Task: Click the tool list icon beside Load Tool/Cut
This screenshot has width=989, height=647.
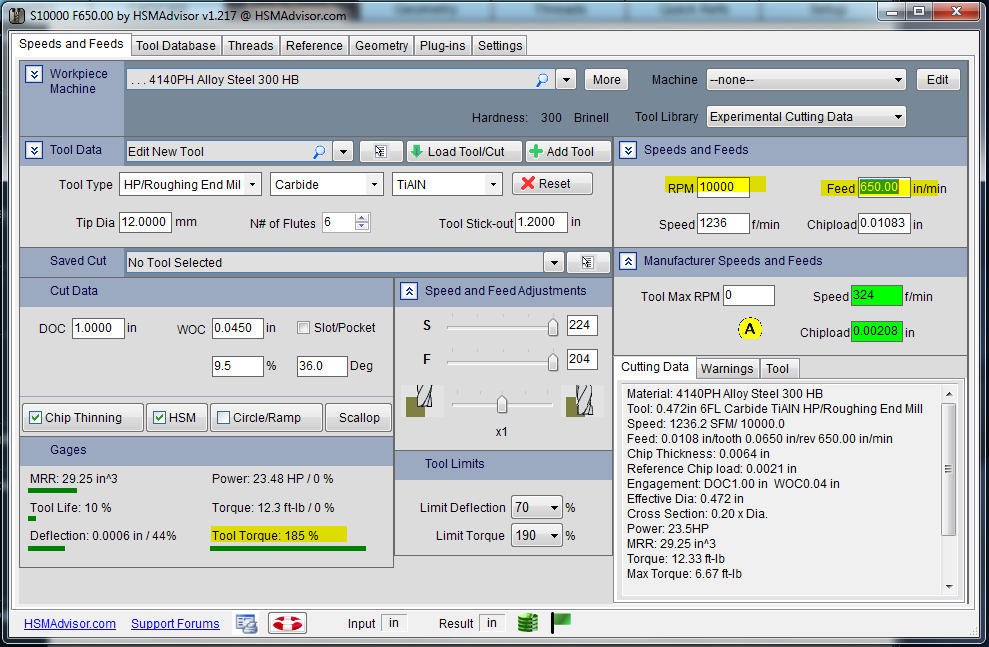Action: [x=380, y=151]
